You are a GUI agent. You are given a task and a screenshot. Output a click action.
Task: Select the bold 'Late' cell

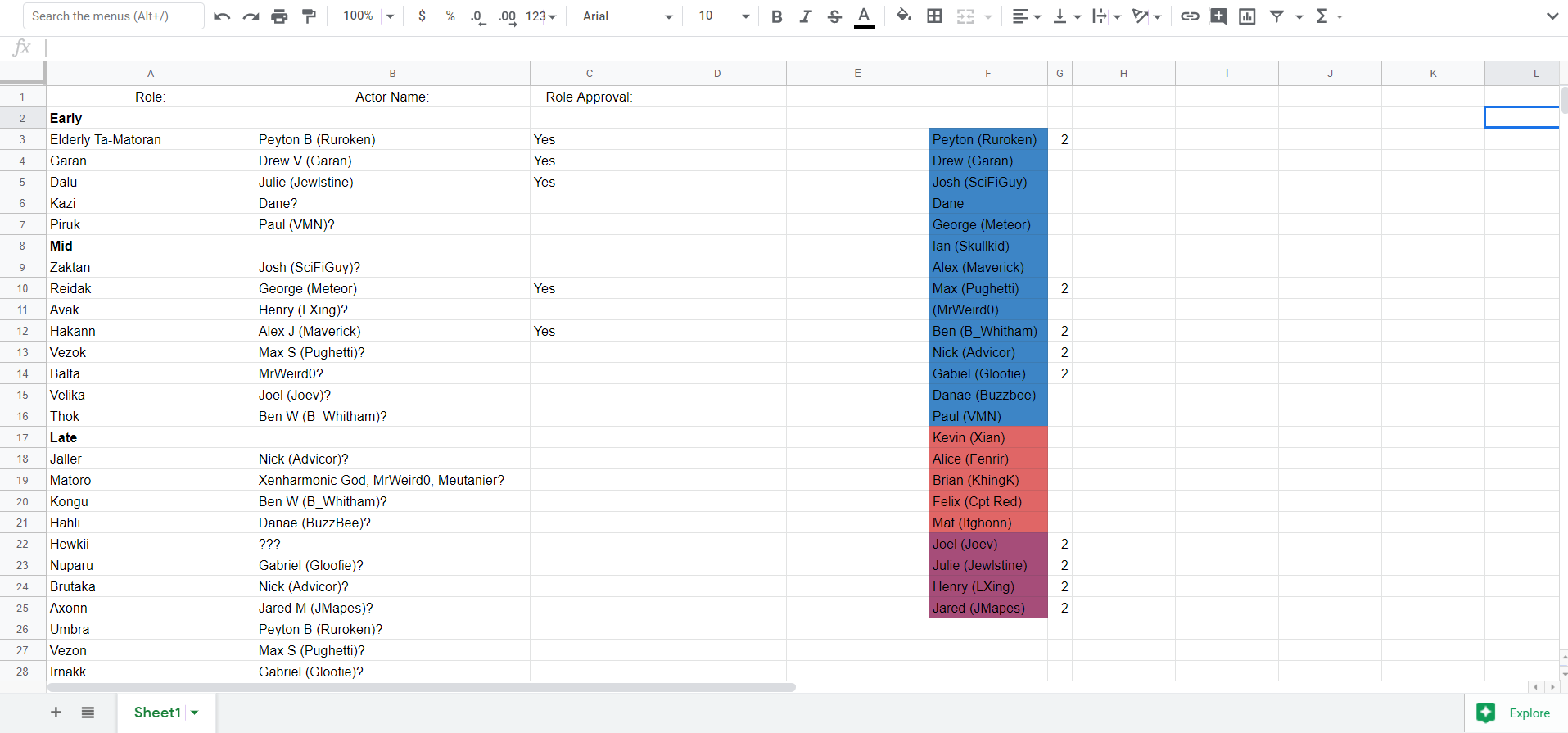(151, 437)
